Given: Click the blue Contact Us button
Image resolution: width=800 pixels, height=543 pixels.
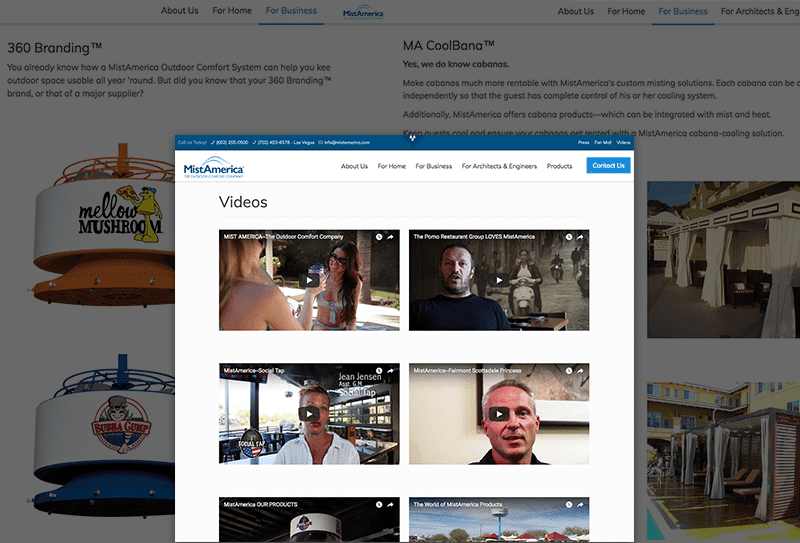Looking at the screenshot, I should 608,165.
